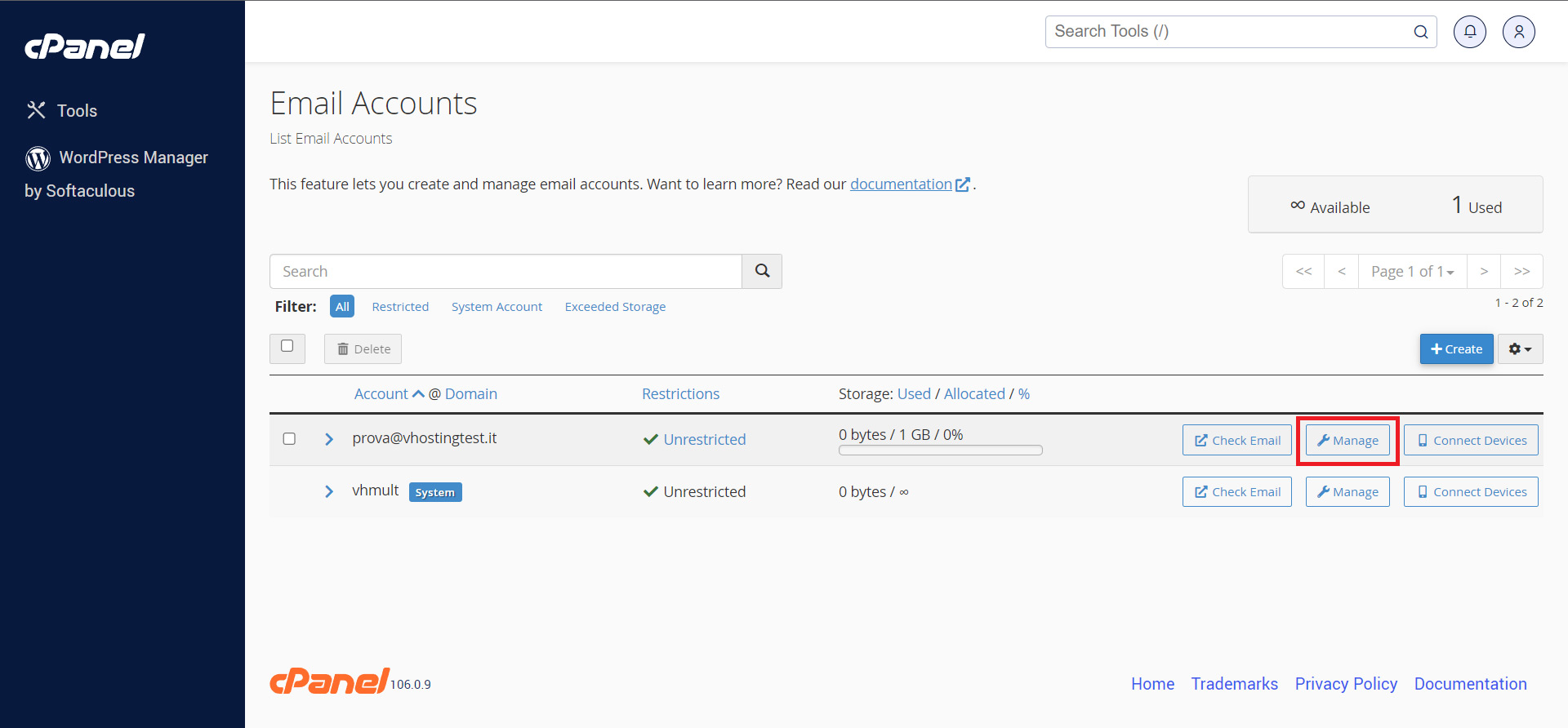Open the Privacy Policy footer link
1568x728 pixels.
[x=1346, y=684]
